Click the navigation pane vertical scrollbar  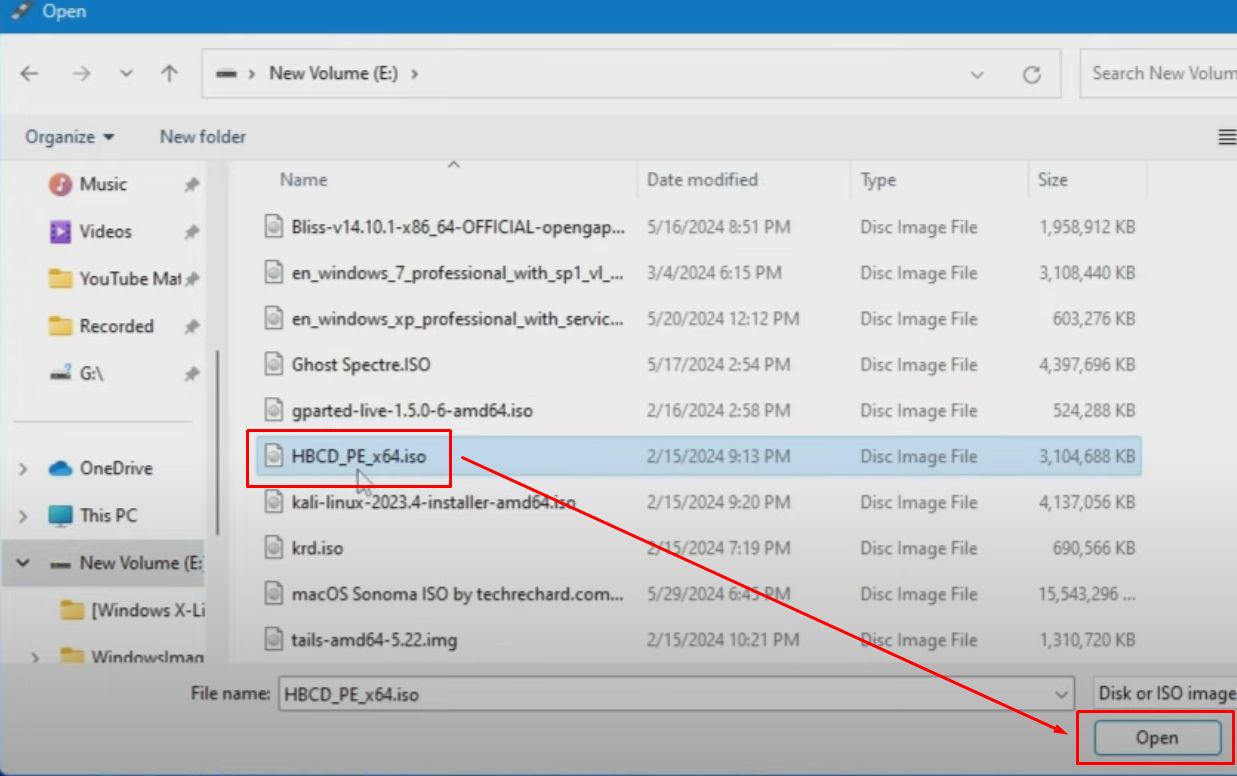tap(217, 444)
